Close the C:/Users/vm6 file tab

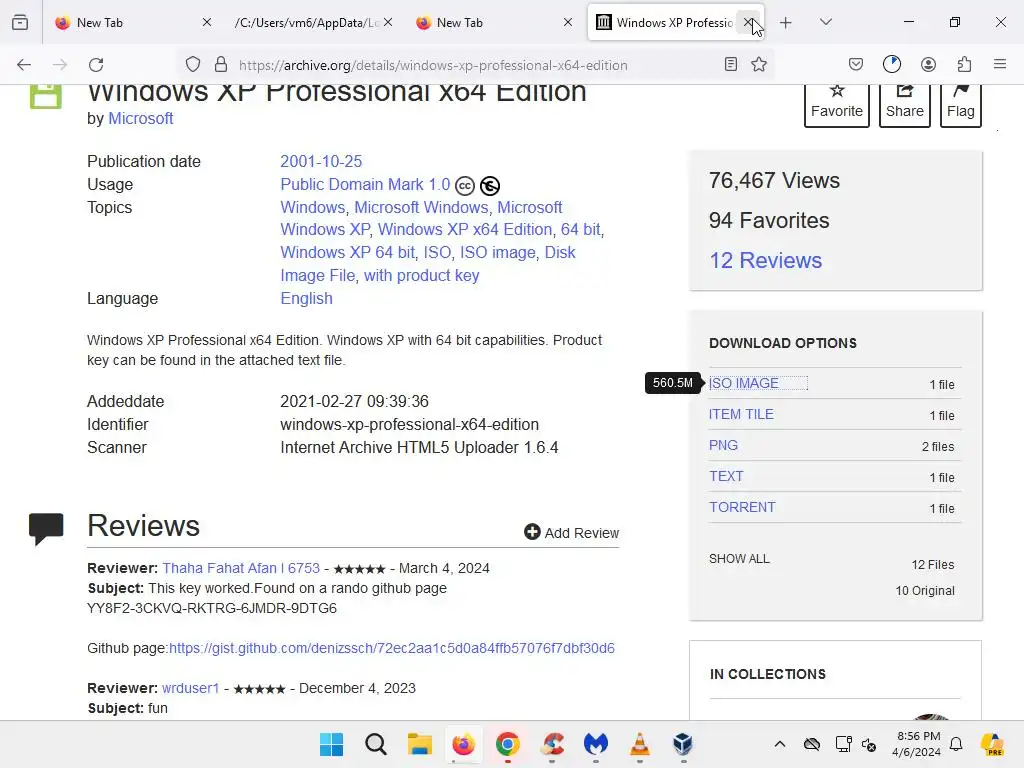click(x=388, y=22)
